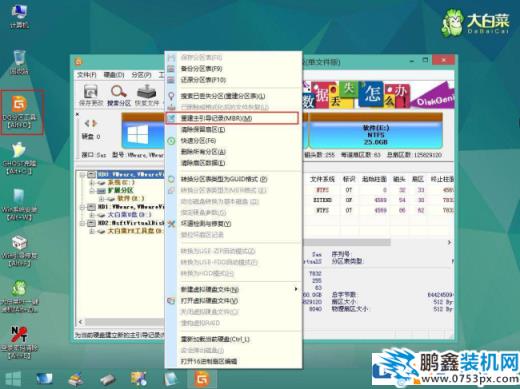Click the Search Partition (搜索分区) toolbar icon
This screenshot has height=389, width=520.
(x=119, y=95)
